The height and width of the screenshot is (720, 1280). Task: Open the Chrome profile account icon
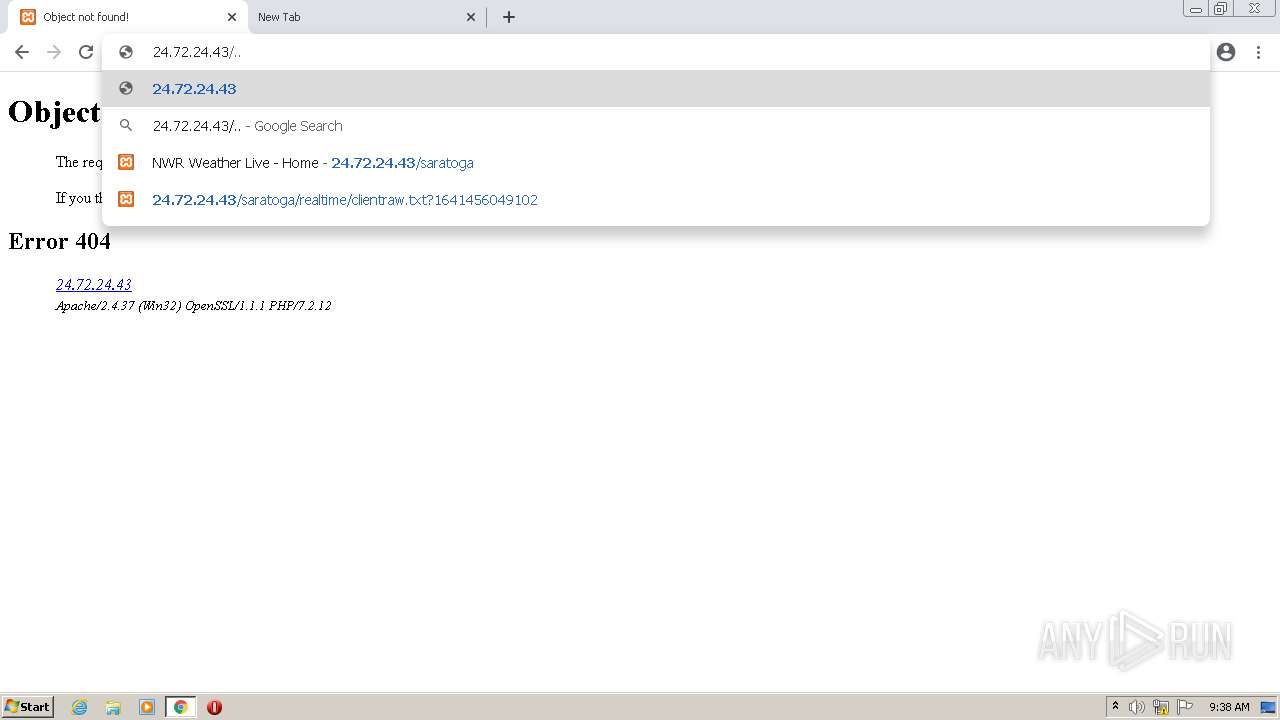click(1226, 52)
